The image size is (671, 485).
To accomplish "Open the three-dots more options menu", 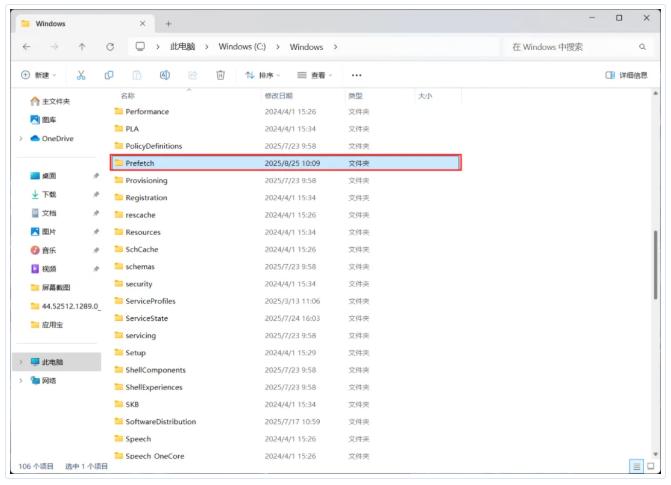I will coord(356,75).
